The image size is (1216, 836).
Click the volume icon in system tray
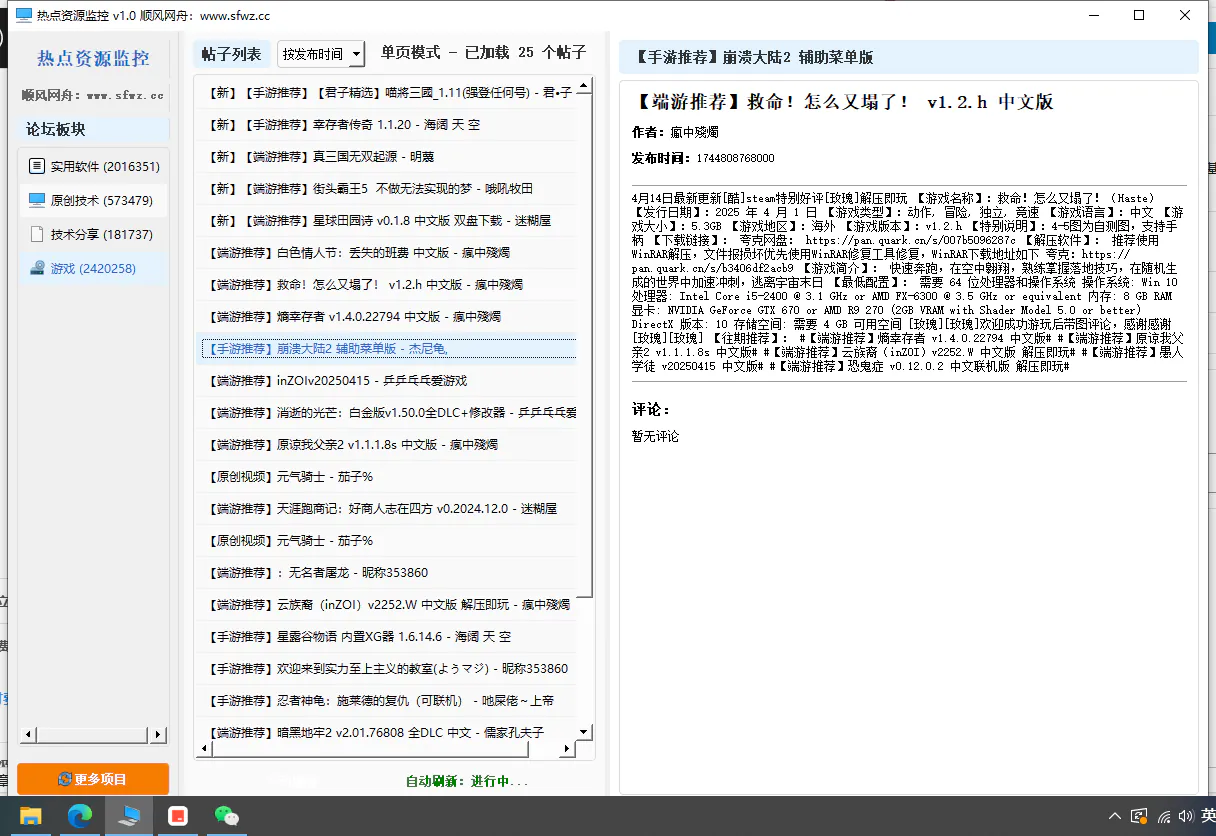pos(1185,817)
